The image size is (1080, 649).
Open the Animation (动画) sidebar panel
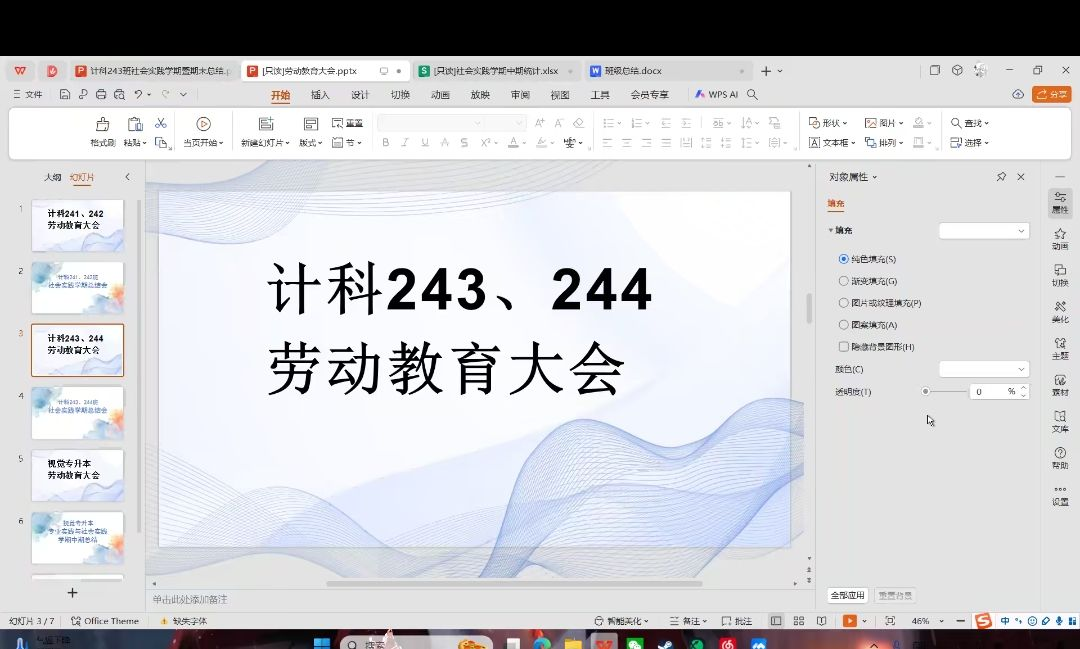coord(1060,237)
